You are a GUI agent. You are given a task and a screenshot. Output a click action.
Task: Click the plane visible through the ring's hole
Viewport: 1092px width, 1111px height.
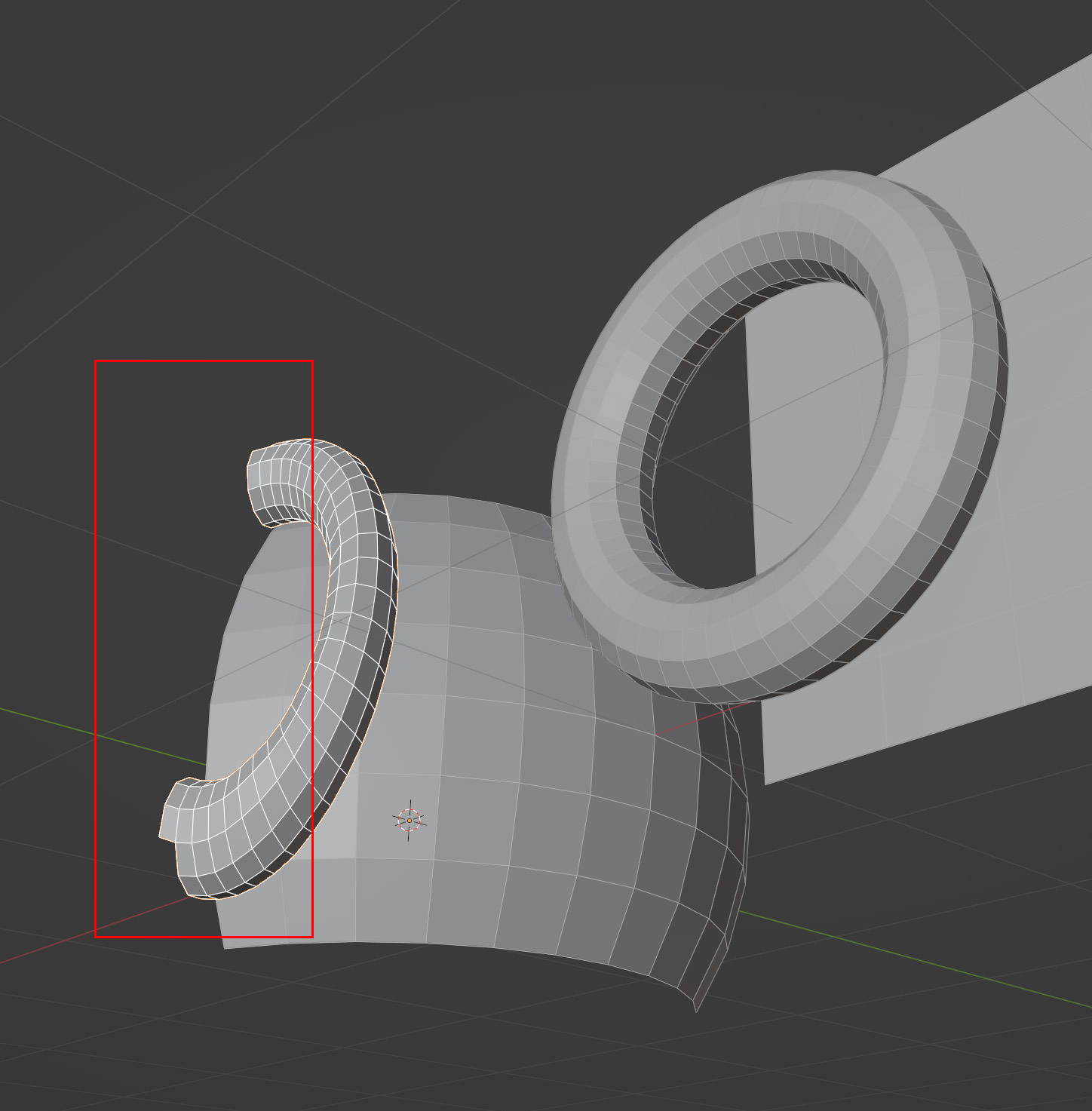pos(814,422)
